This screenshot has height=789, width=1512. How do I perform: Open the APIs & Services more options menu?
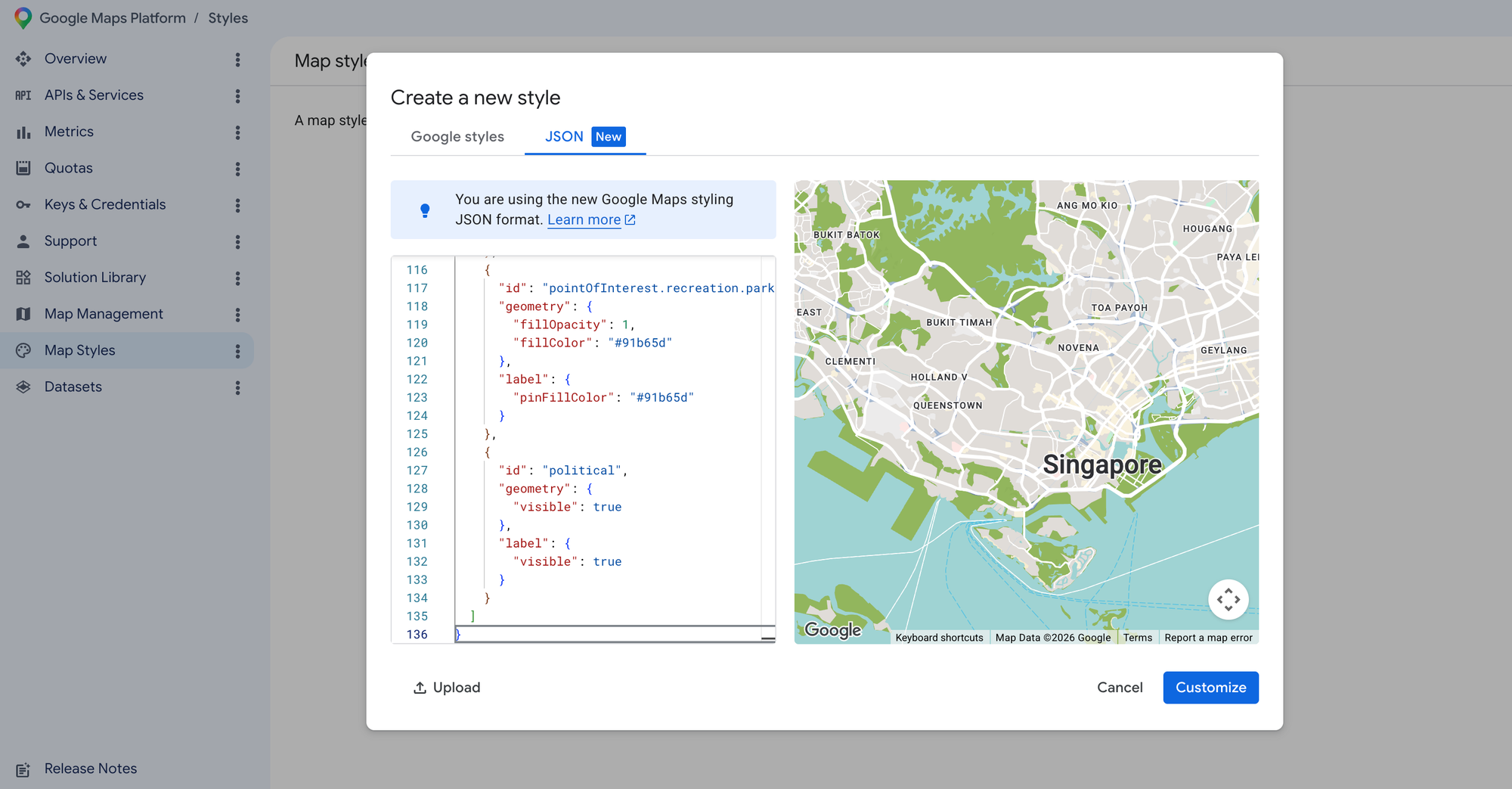tap(237, 95)
